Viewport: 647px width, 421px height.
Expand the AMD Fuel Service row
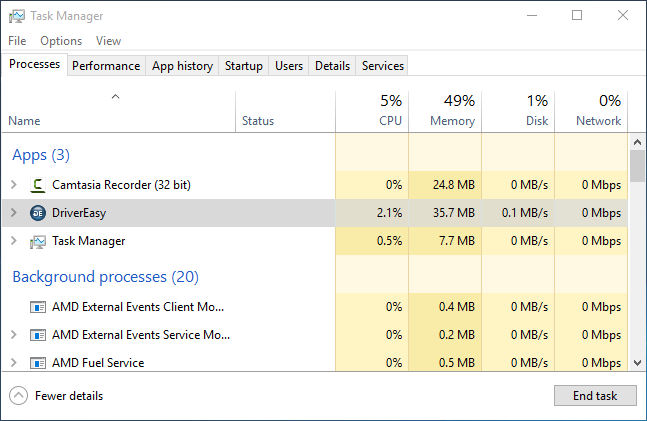tap(14, 363)
